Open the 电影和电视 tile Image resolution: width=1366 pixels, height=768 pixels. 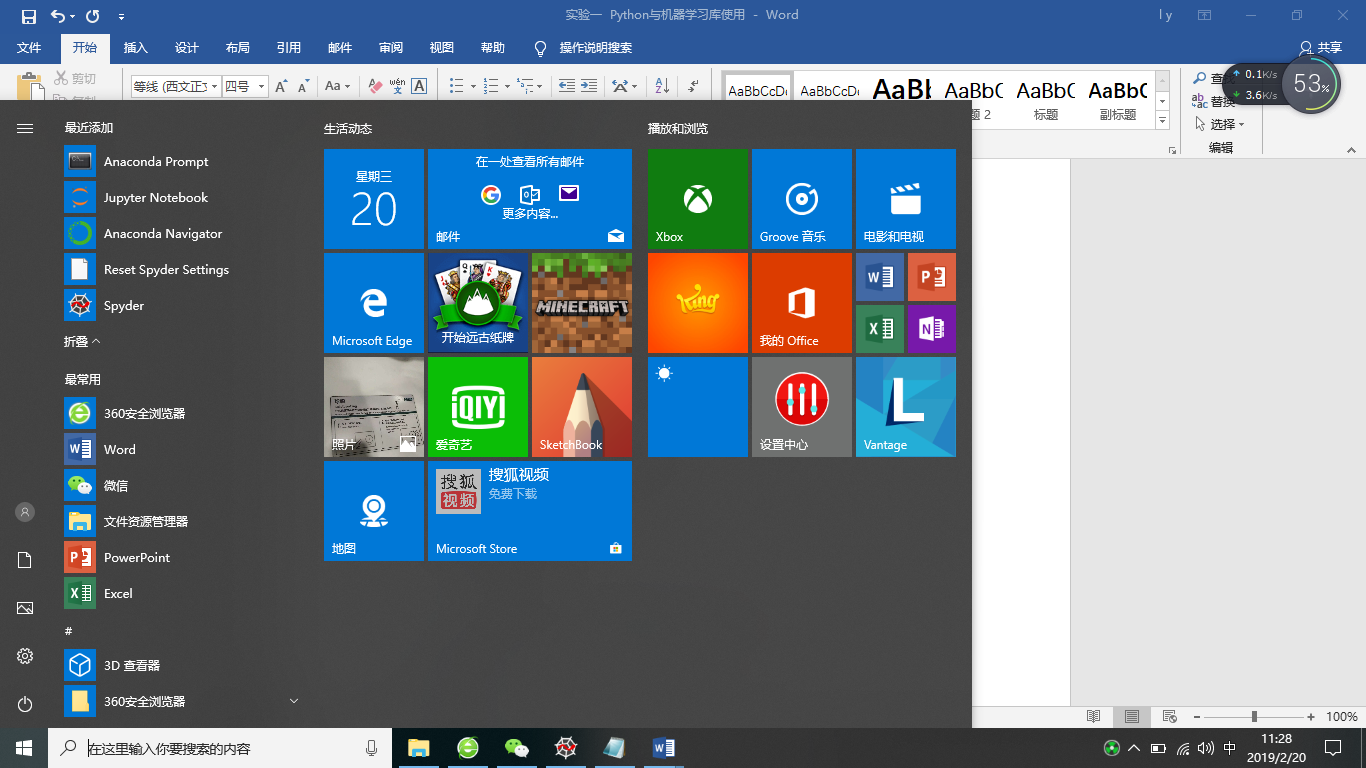[906, 199]
